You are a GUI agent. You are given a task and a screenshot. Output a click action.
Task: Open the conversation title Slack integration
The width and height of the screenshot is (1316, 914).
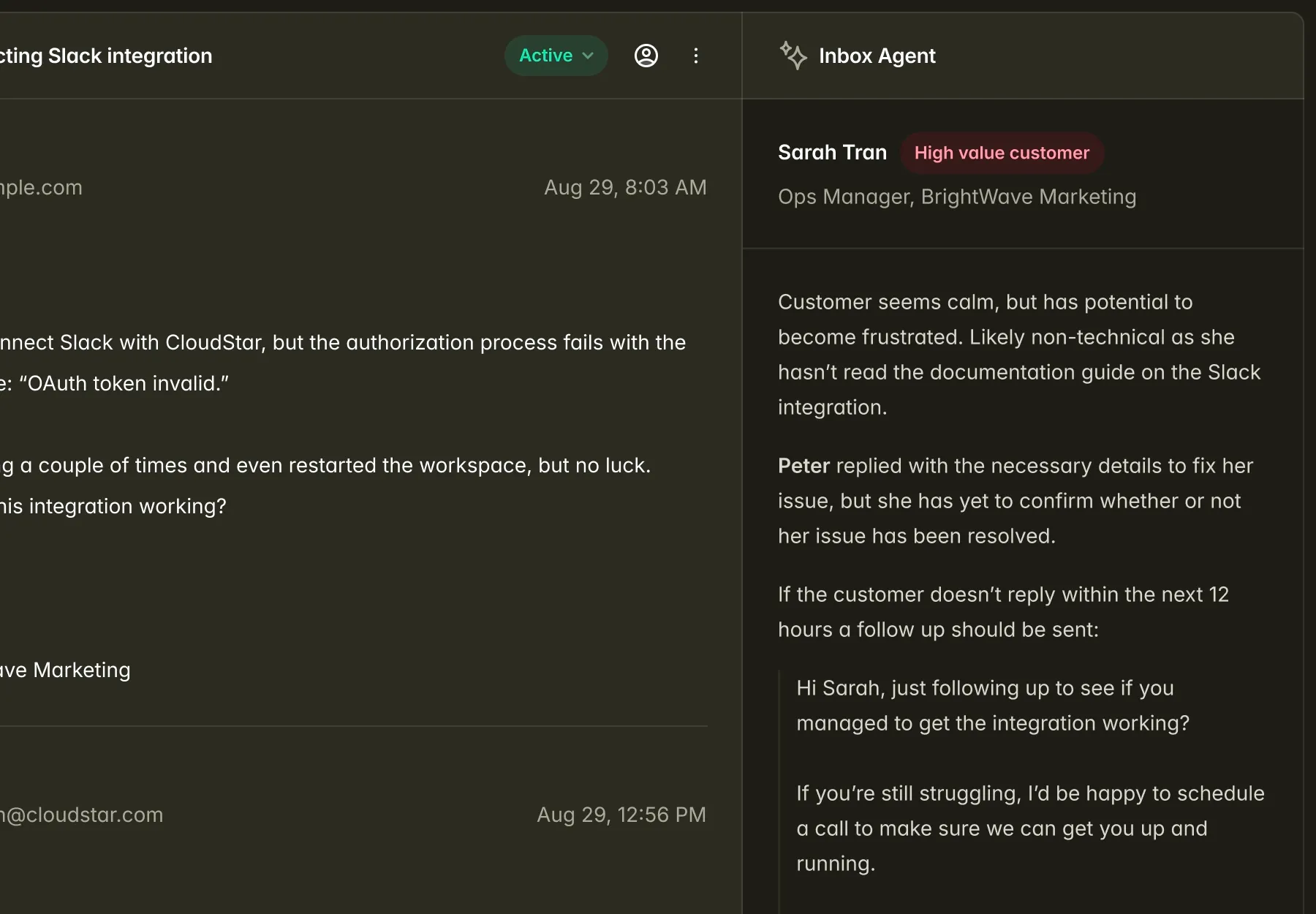click(106, 55)
